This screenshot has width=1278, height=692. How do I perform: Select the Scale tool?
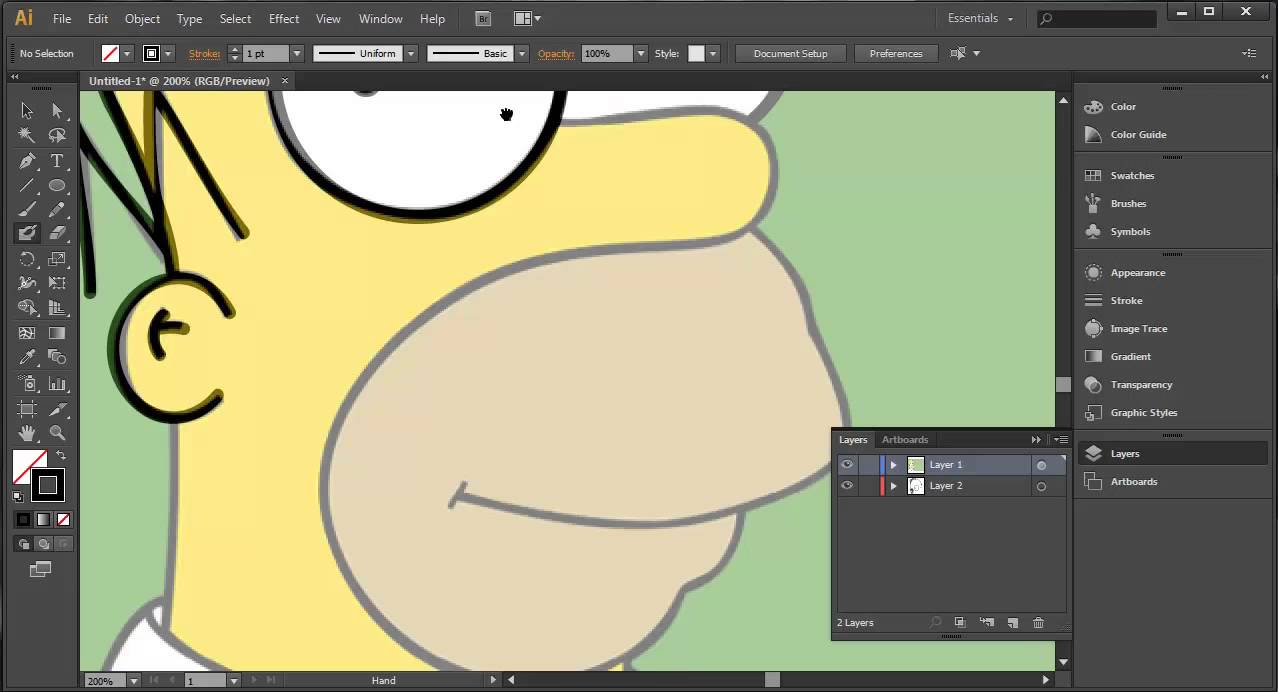pos(57,259)
